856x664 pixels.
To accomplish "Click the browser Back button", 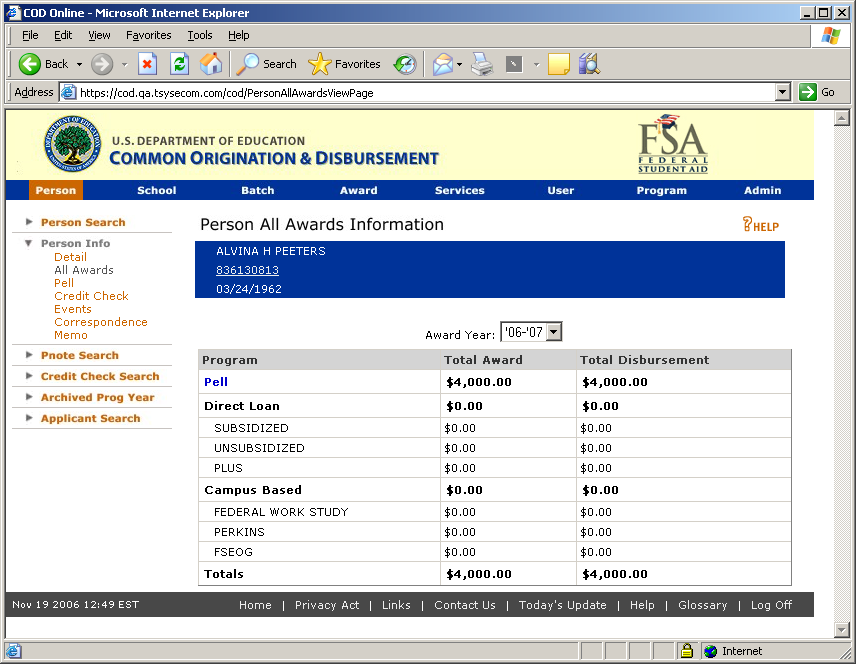I will [x=43, y=64].
